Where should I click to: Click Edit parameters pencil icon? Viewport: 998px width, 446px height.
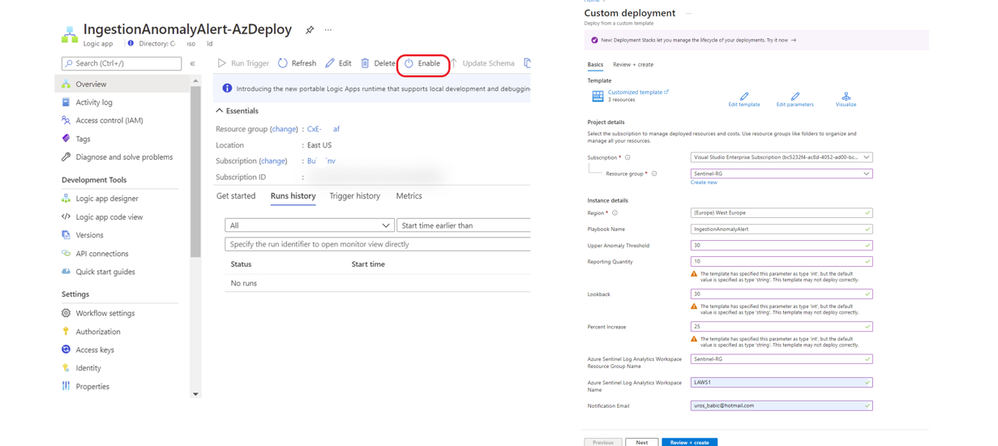795,97
